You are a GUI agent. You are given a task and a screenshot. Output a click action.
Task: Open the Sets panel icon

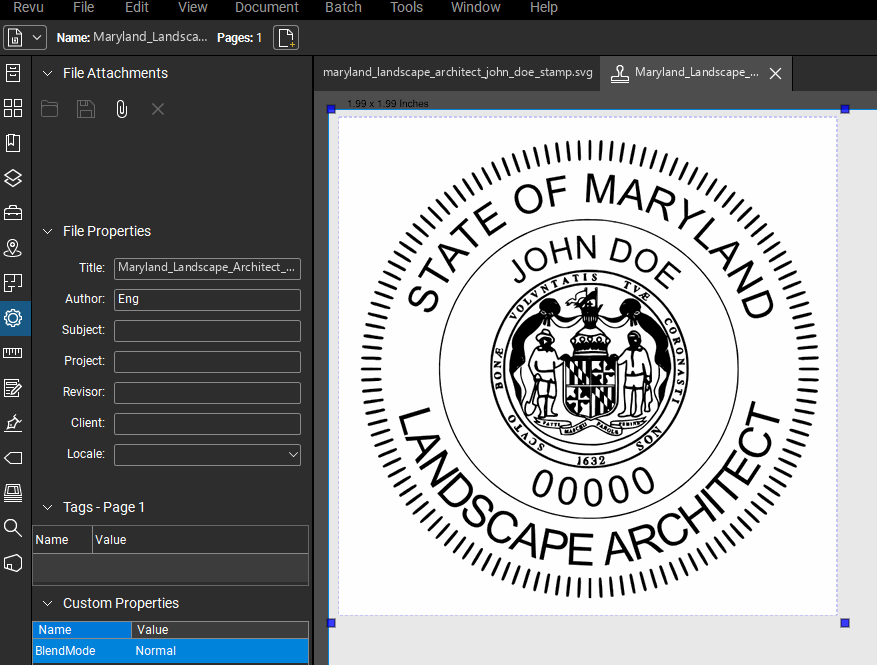(13, 493)
